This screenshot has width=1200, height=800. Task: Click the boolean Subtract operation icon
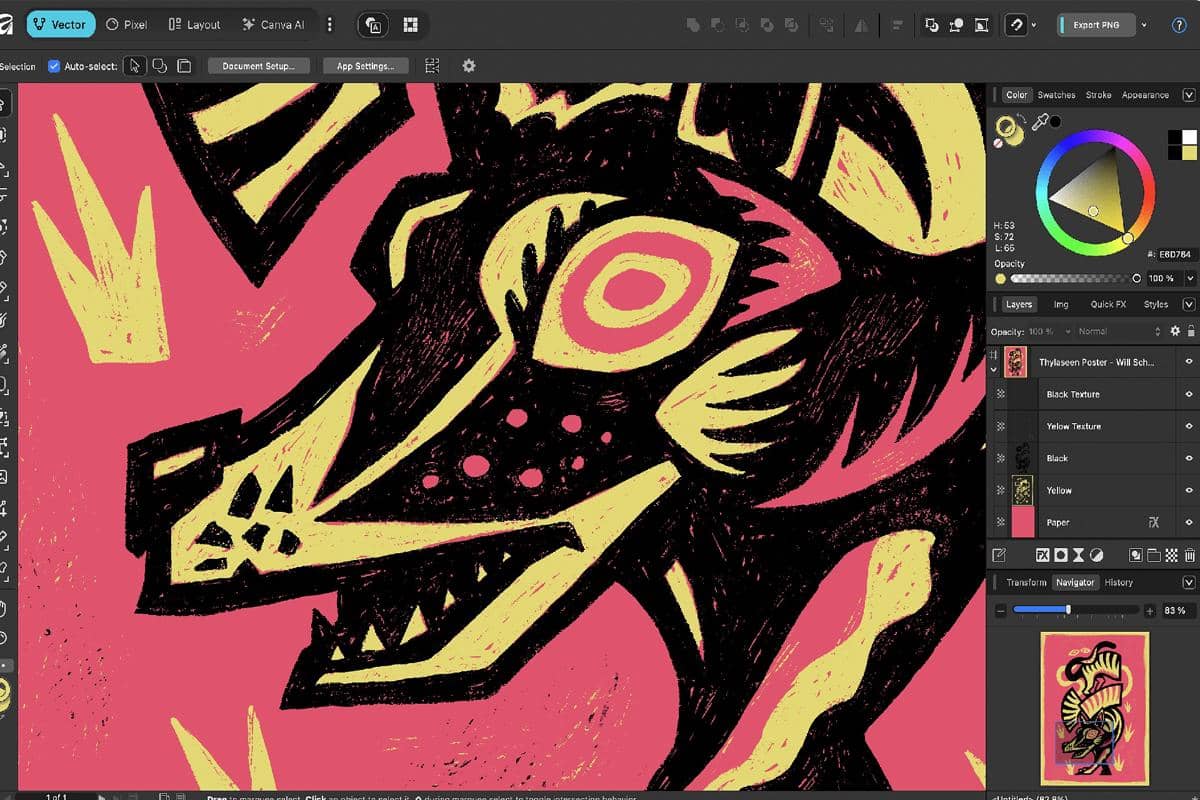tap(716, 25)
